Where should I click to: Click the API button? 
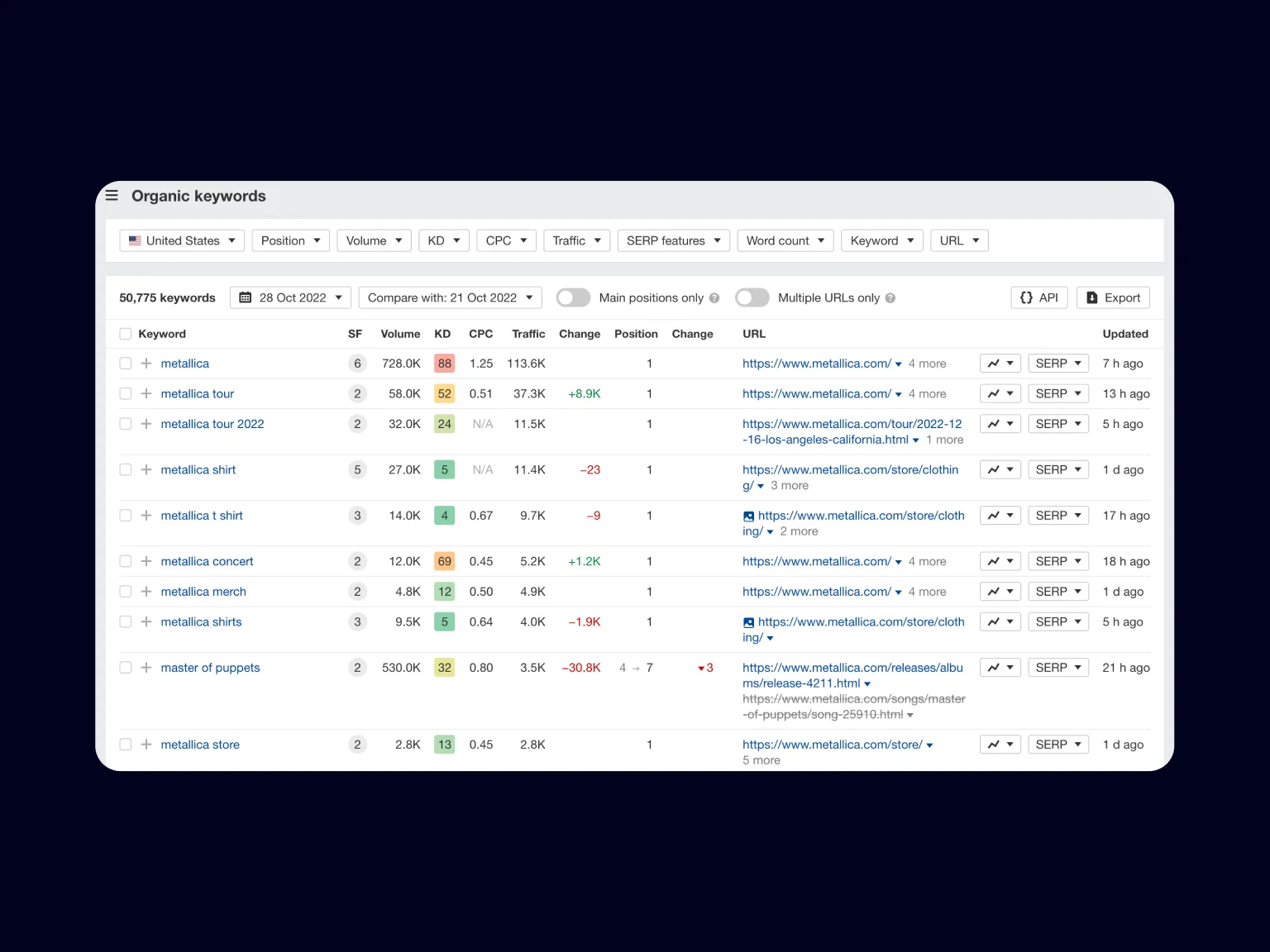[1039, 297]
